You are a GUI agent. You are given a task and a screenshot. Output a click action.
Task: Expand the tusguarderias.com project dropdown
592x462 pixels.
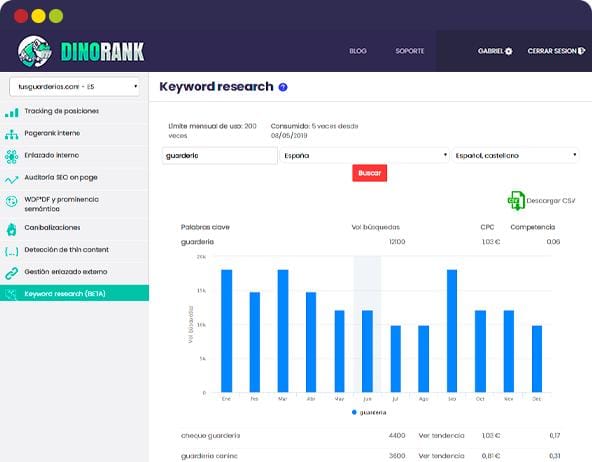[75, 87]
